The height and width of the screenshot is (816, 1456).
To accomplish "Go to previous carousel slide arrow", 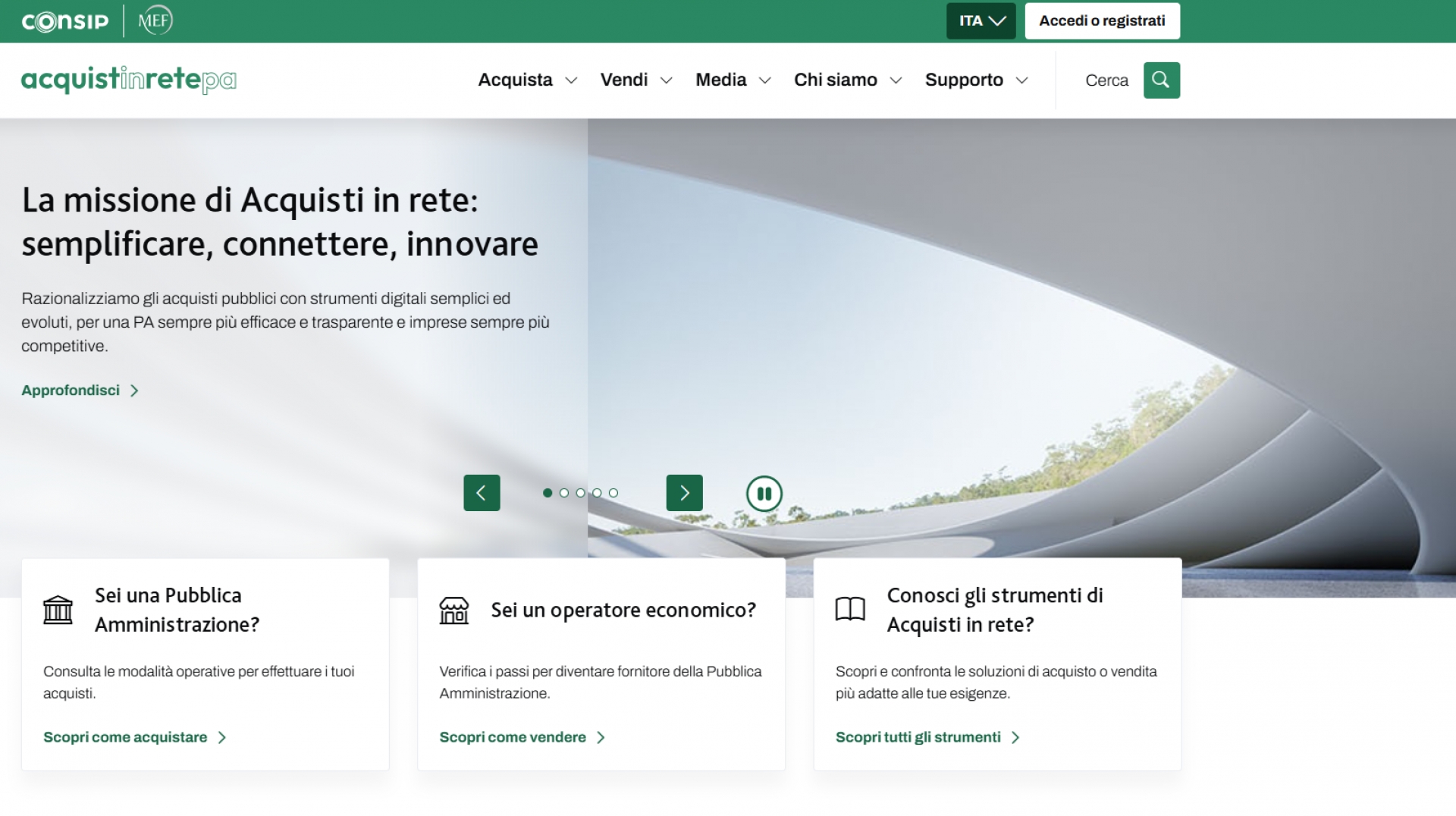I will coord(482,493).
